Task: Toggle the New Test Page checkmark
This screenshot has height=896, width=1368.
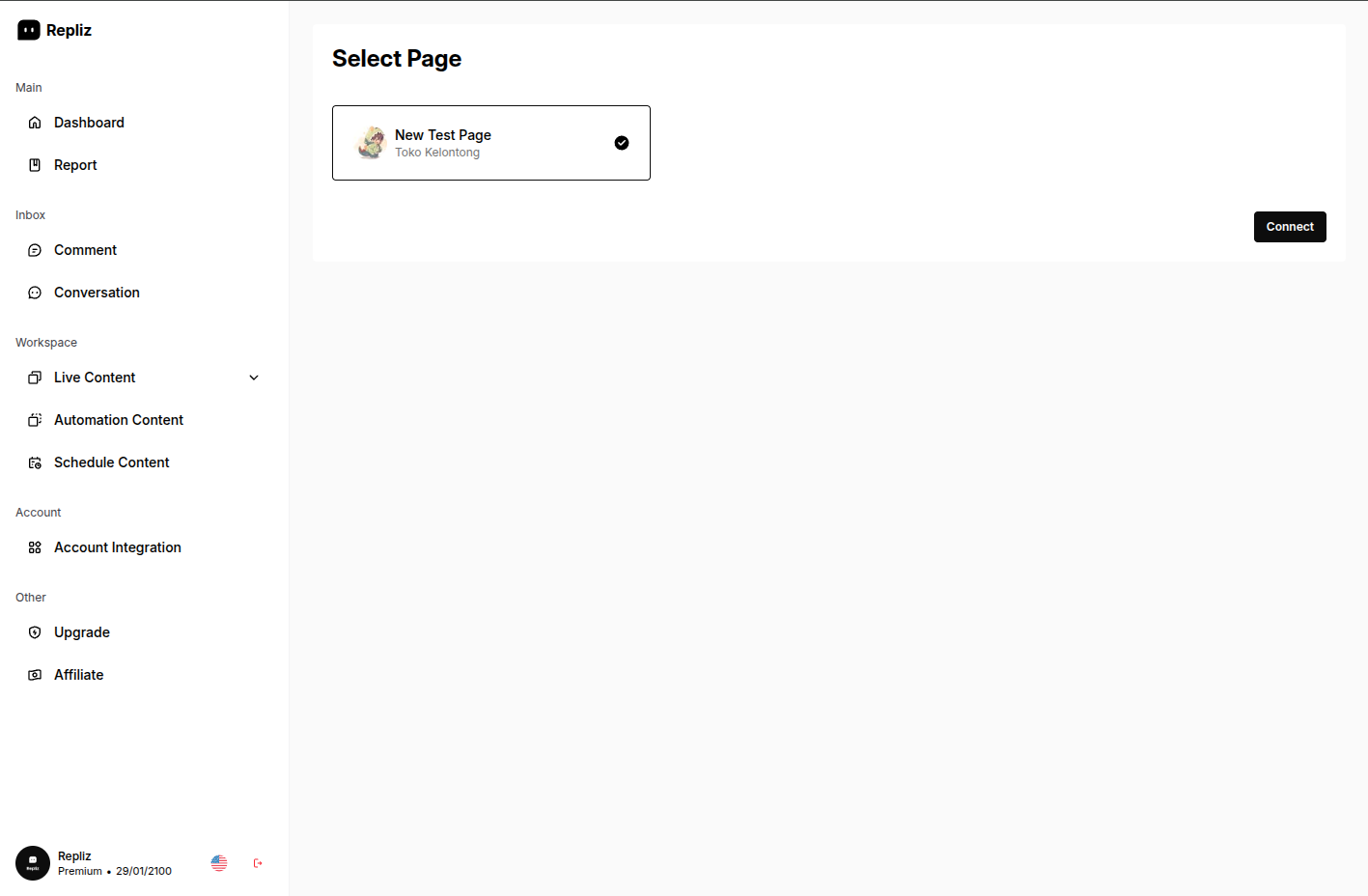Action: coord(622,143)
